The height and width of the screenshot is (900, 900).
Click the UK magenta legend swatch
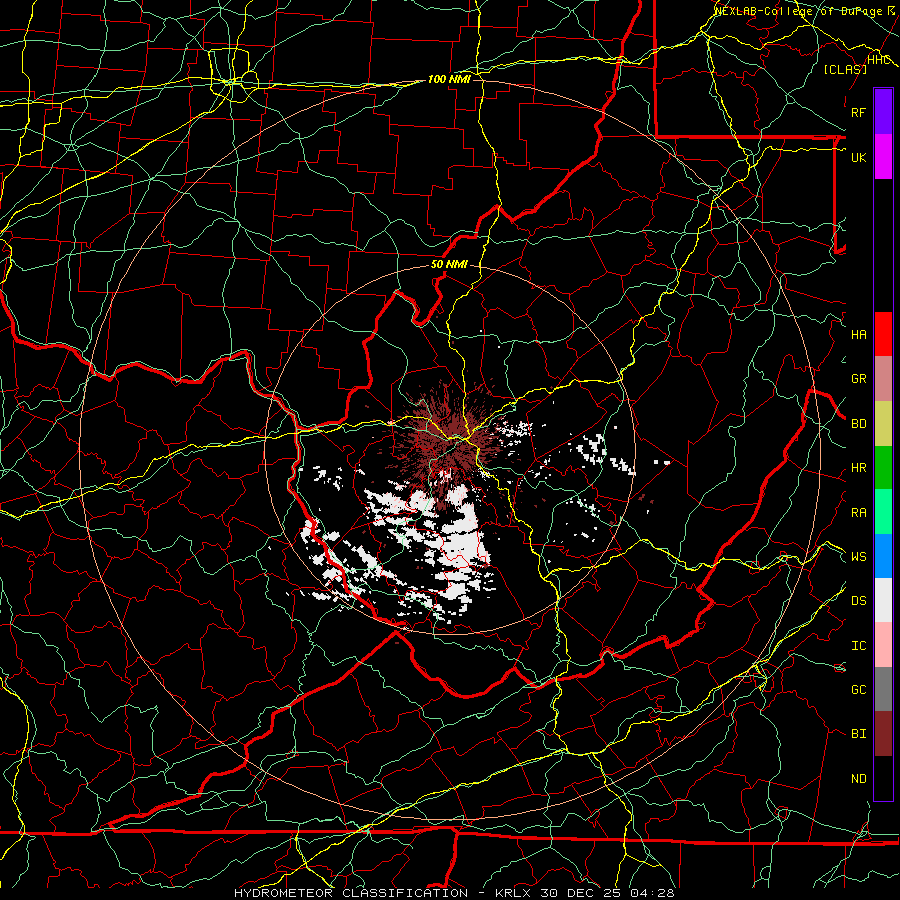883,157
